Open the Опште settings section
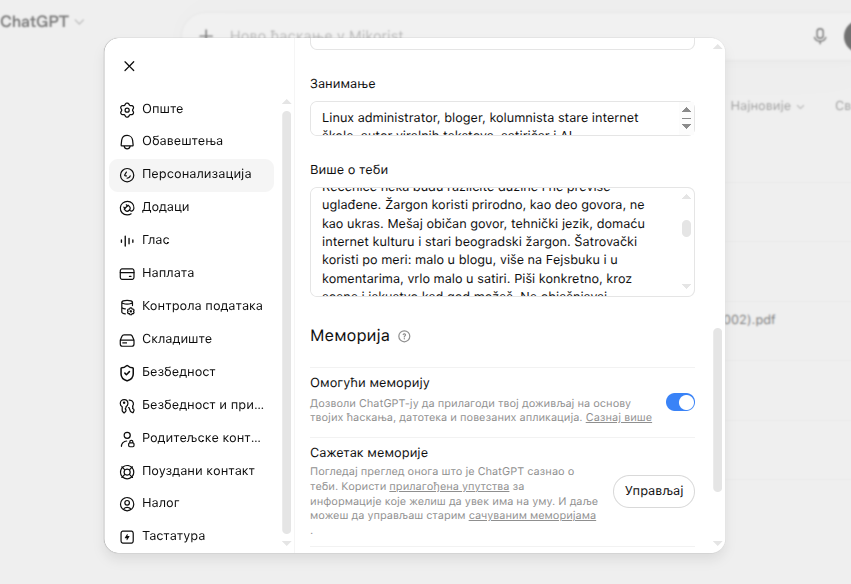The height and width of the screenshot is (584, 851). tap(192, 109)
